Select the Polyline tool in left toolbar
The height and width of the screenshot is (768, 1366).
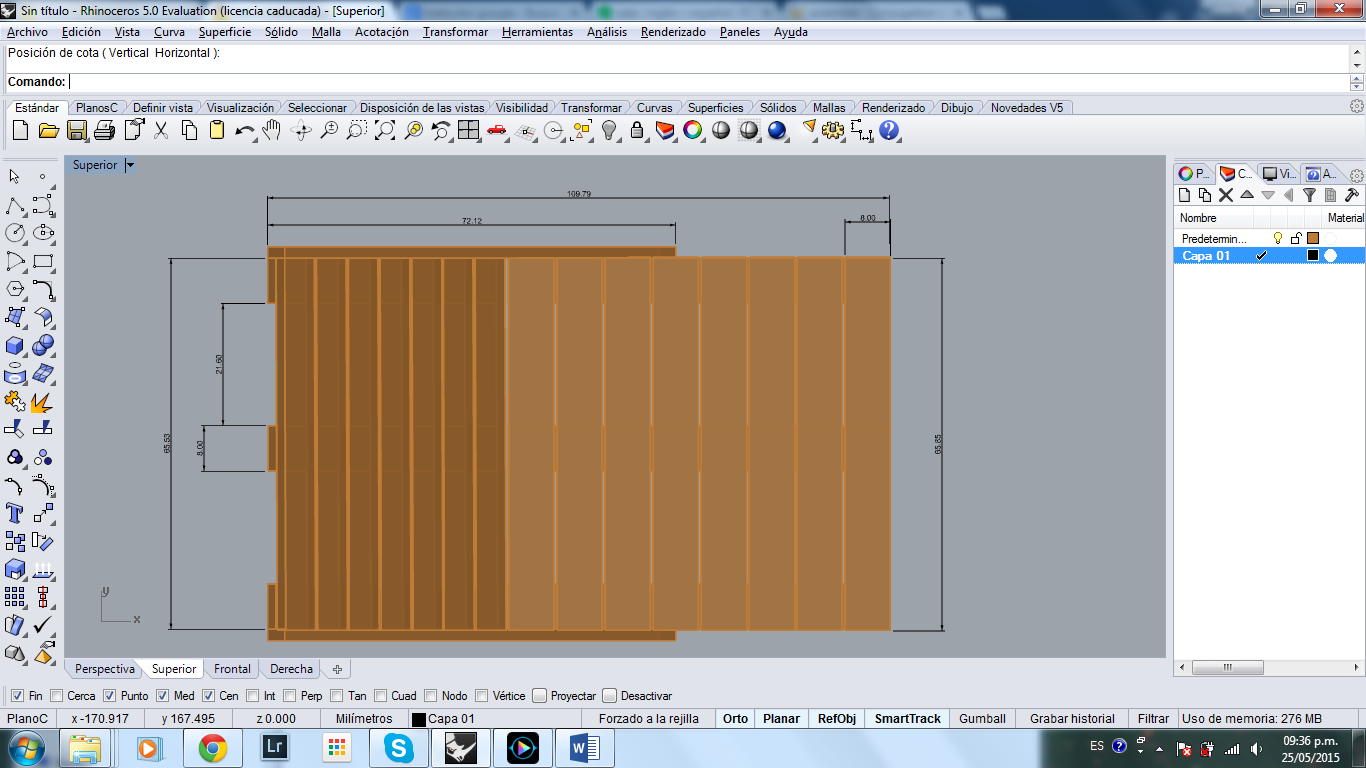coord(15,205)
